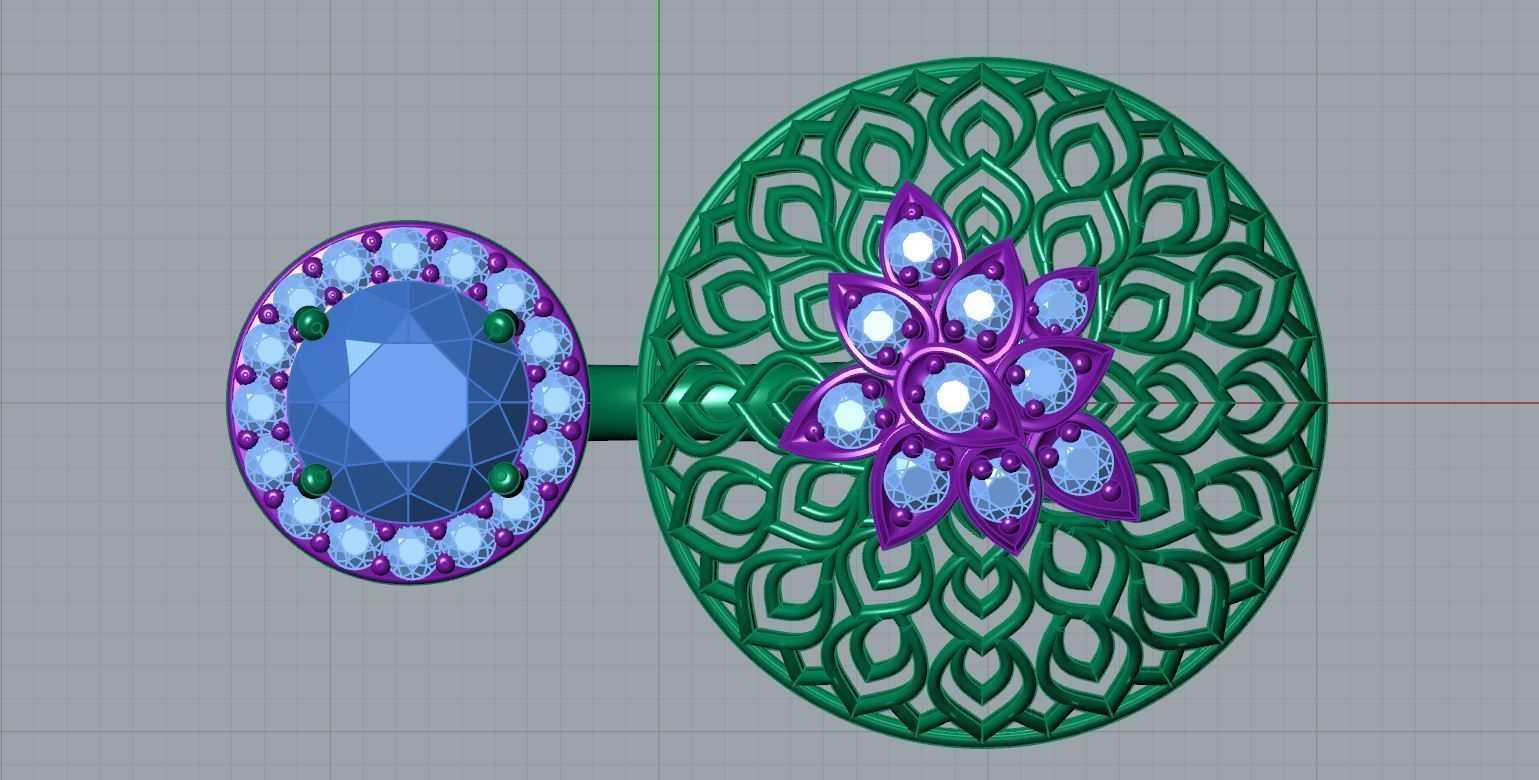Image resolution: width=1539 pixels, height=780 pixels.
Task: Select the bottom-right petal stone of purple flower
Action: [1082, 462]
